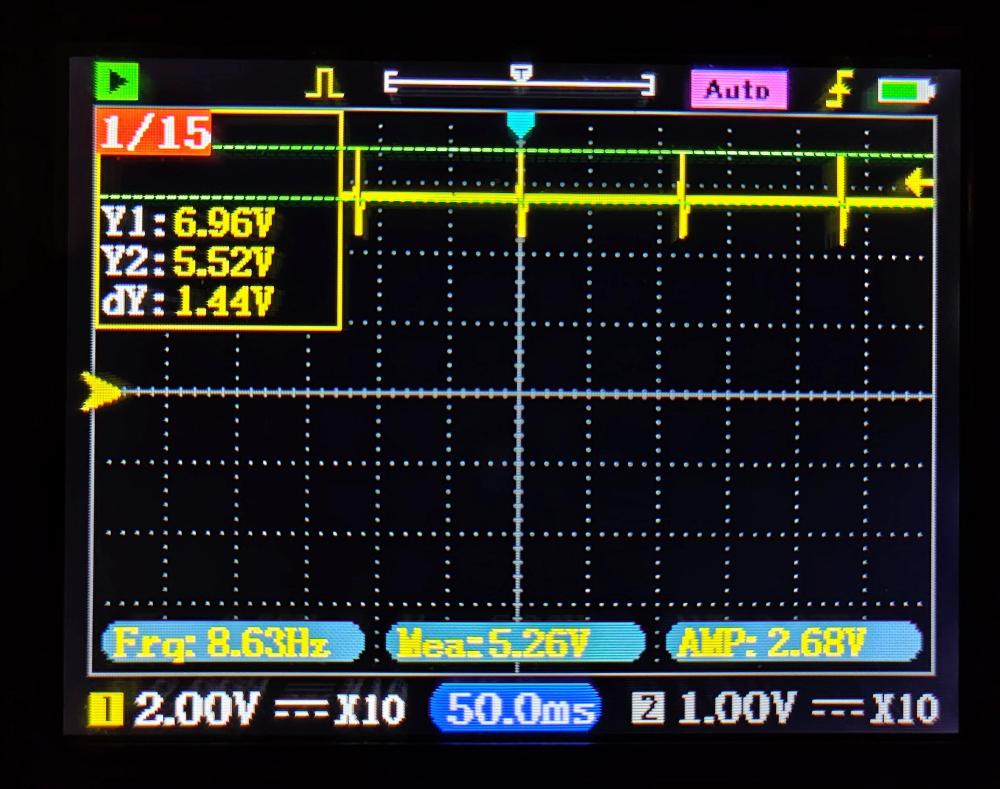Select the cyan trigger position marker
This screenshot has height=789, width=1000.
click(x=521, y=124)
